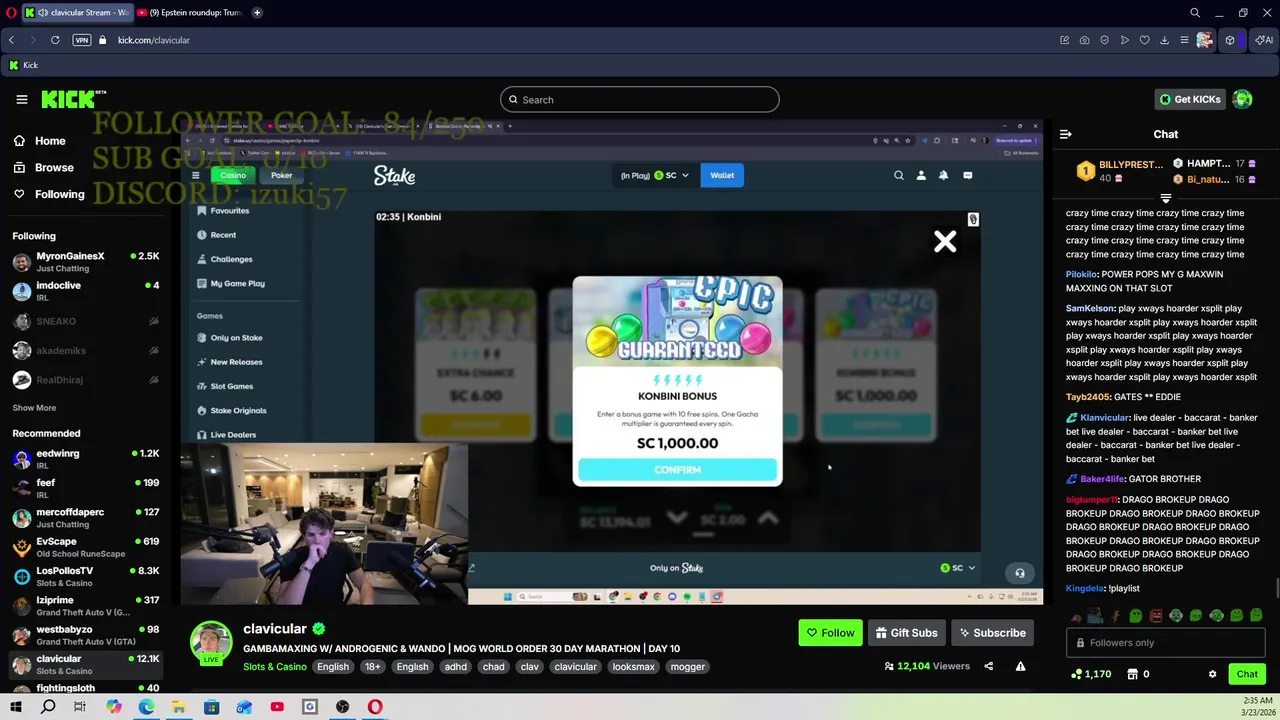The width and height of the screenshot is (1280, 720).
Task: Open the bottom SC currency dropdown
Action: coord(958,568)
